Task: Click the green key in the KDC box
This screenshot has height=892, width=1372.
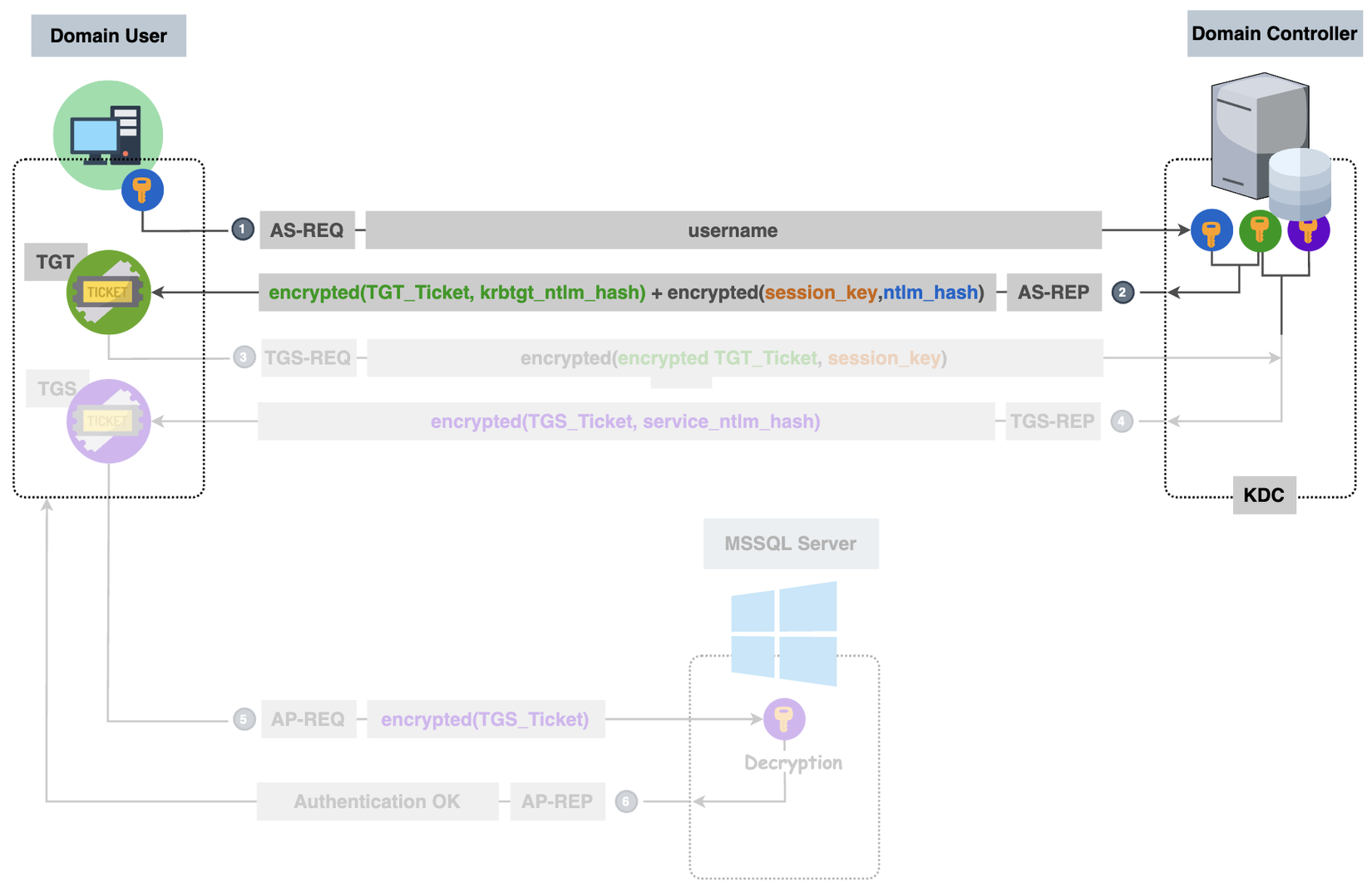Action: 1260,230
